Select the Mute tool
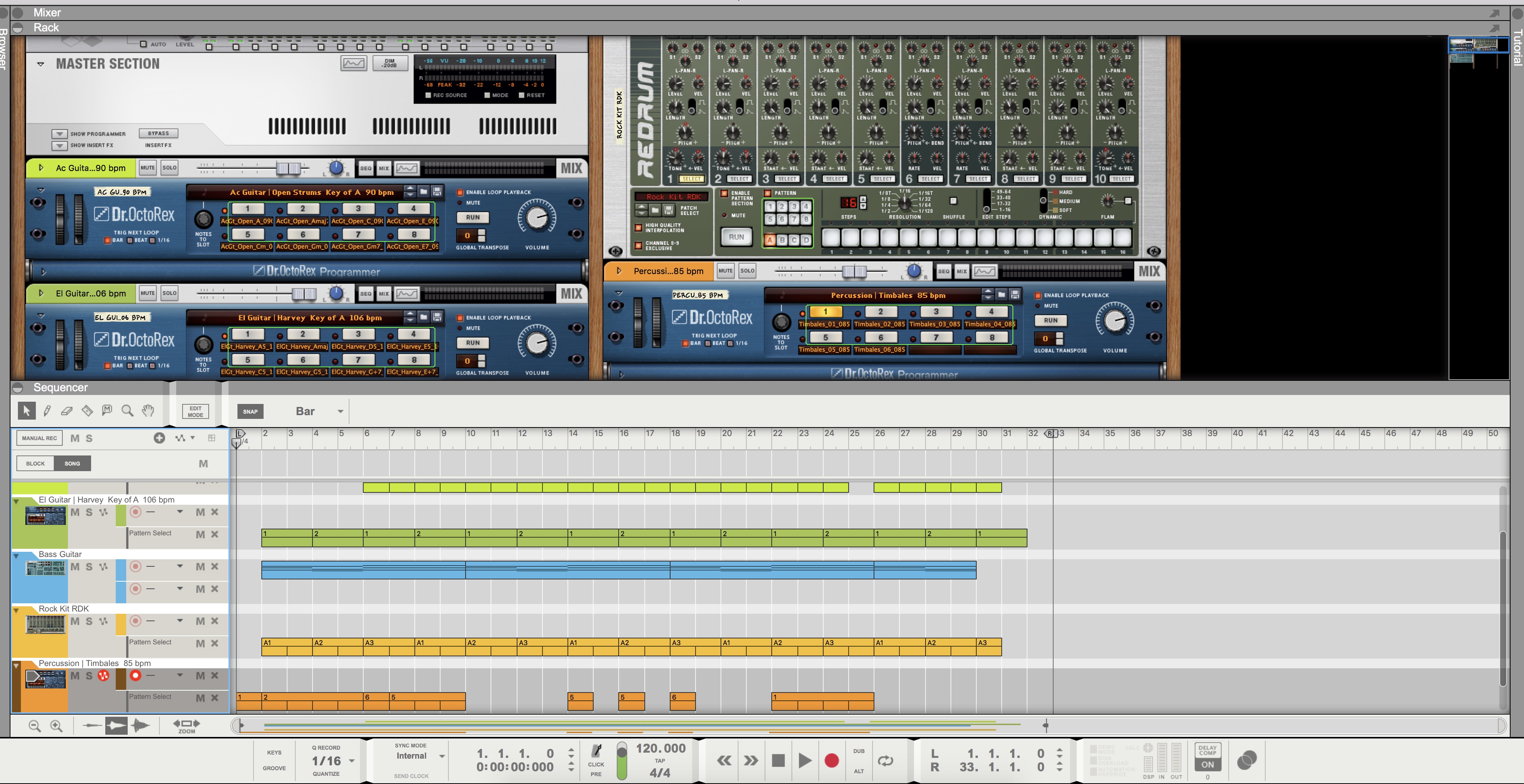The width and height of the screenshot is (1524, 784). point(107,410)
